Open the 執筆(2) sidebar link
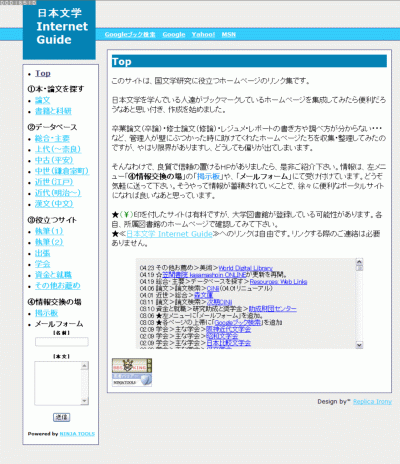Viewport: 400px width, 464px height. [x=49, y=242]
